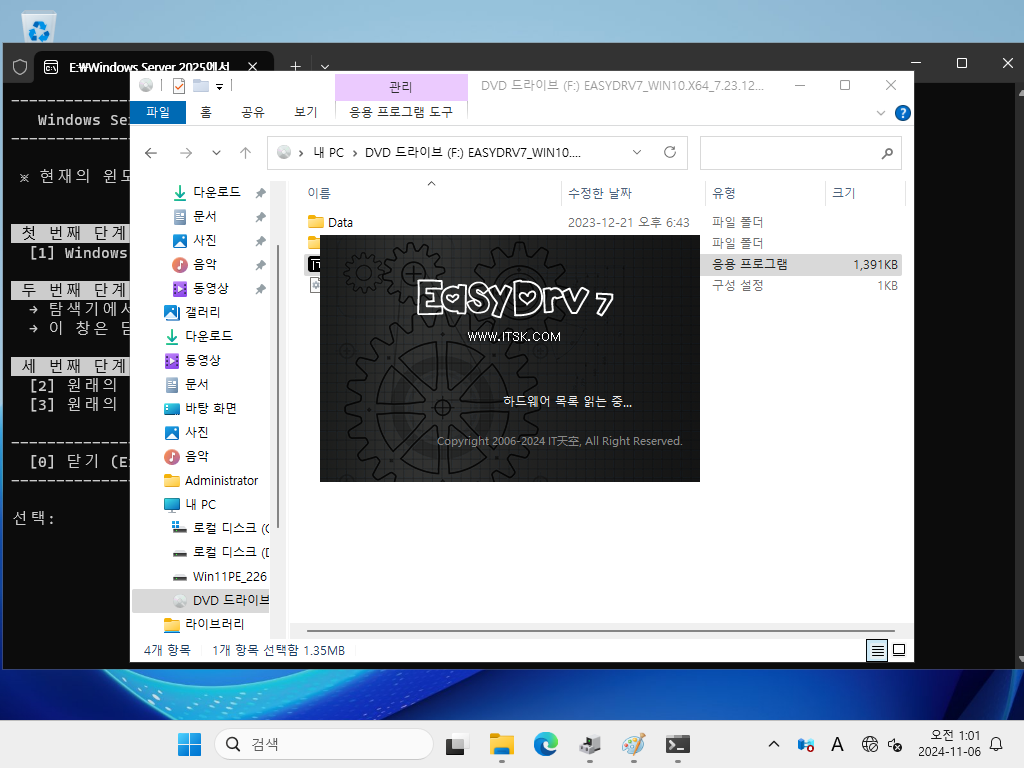Screen dimensions: 1024x768
Task: Click the 구성 설정 type cell
Action: tap(737, 285)
